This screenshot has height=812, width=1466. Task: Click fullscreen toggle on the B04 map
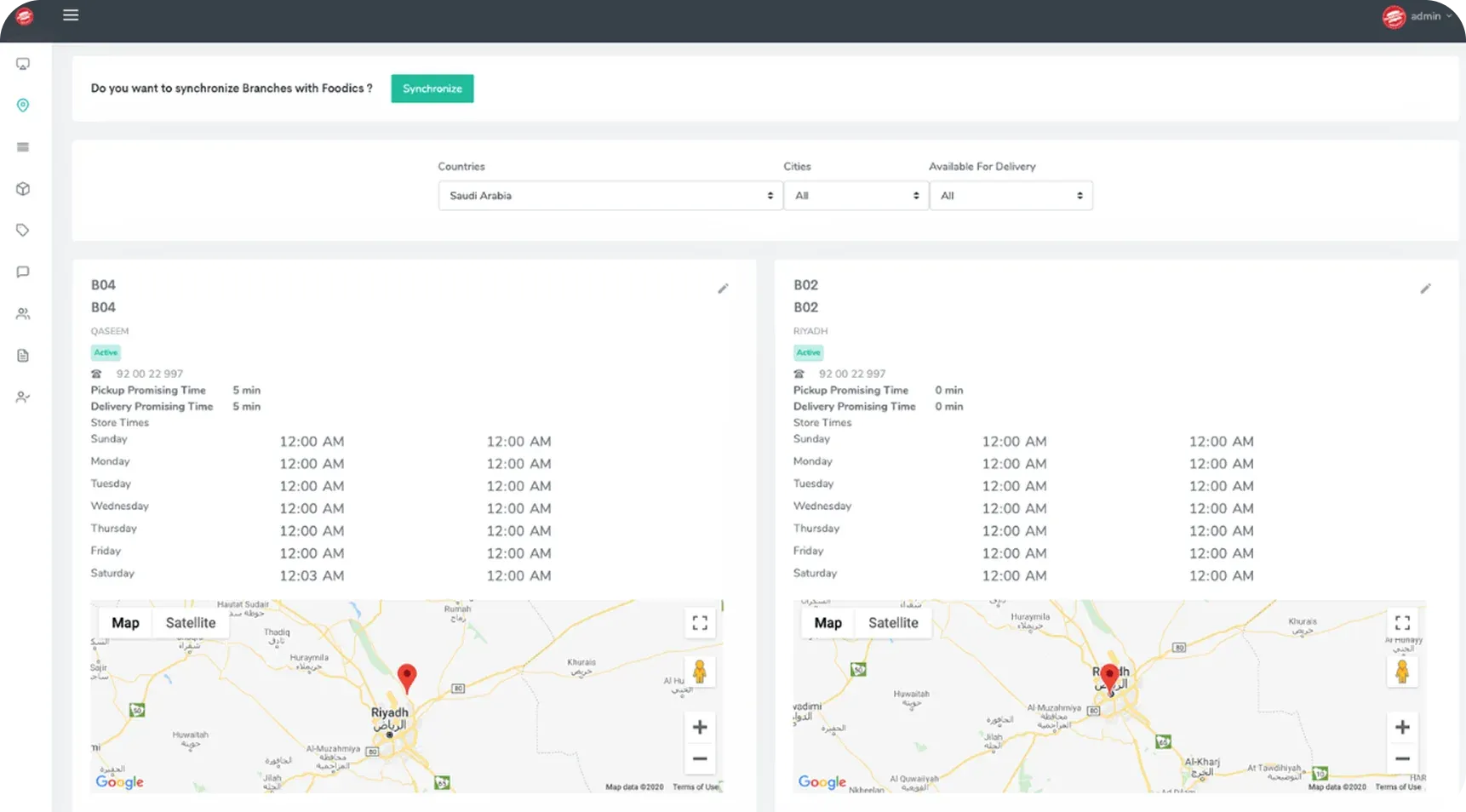[700, 623]
